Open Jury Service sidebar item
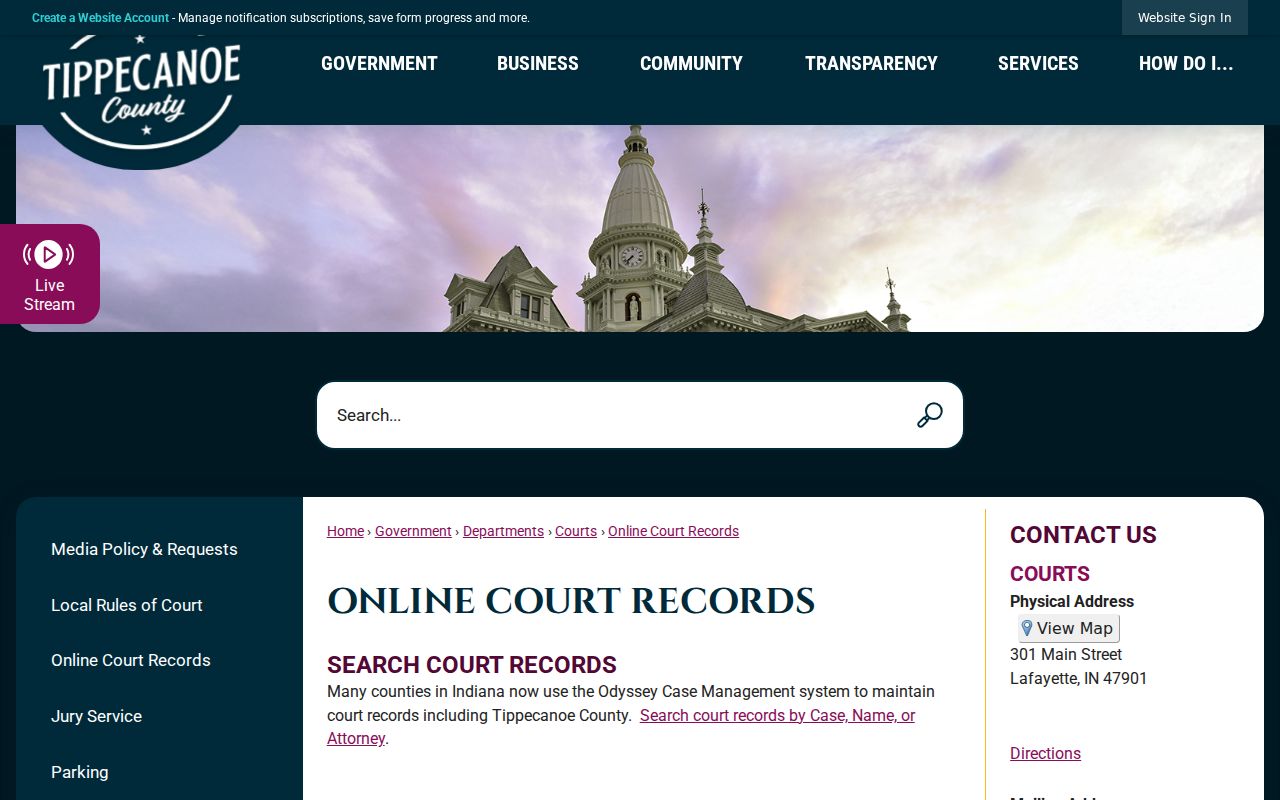 [96, 716]
